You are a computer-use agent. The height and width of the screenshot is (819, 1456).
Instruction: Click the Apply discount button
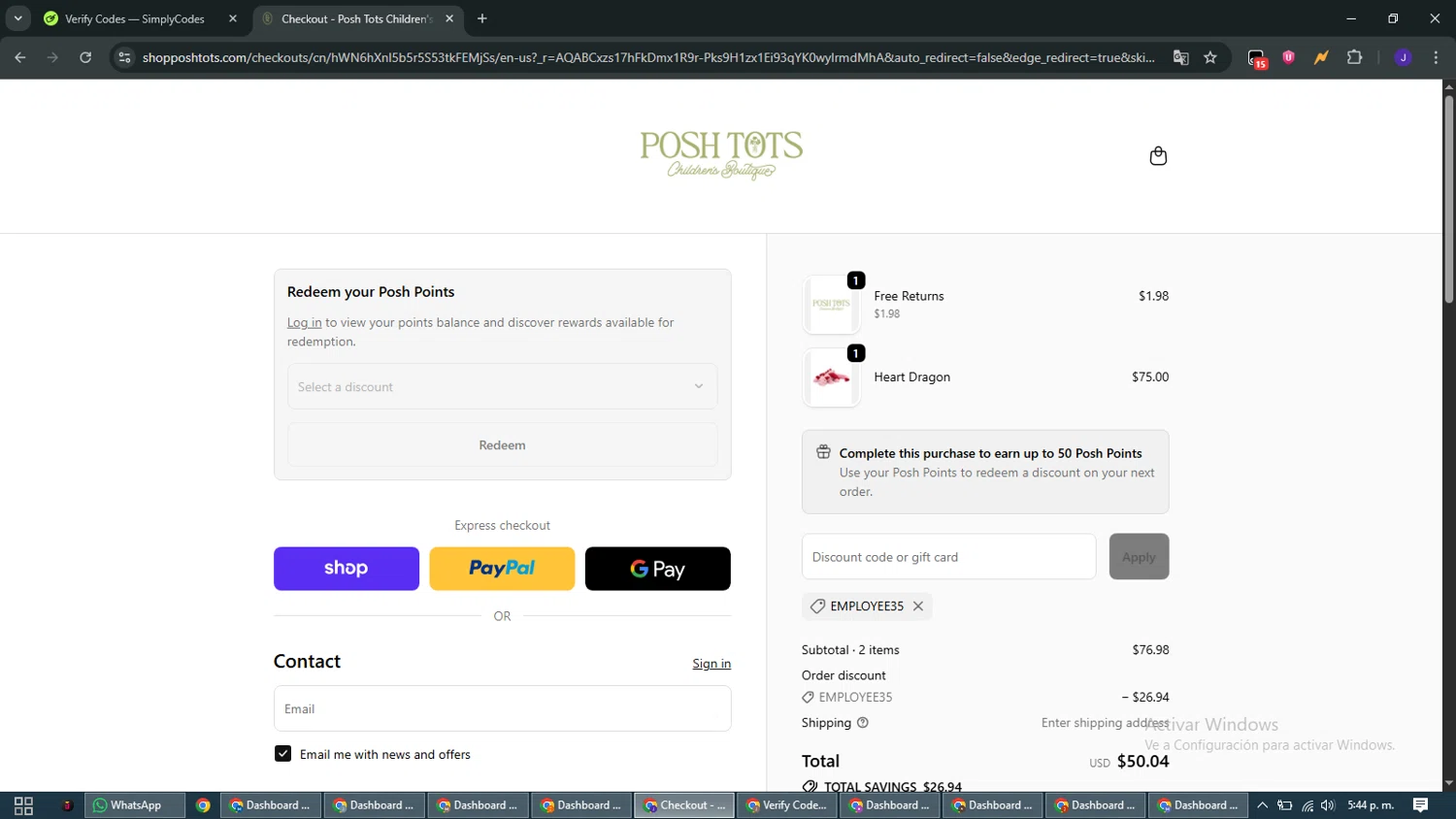coord(1139,557)
